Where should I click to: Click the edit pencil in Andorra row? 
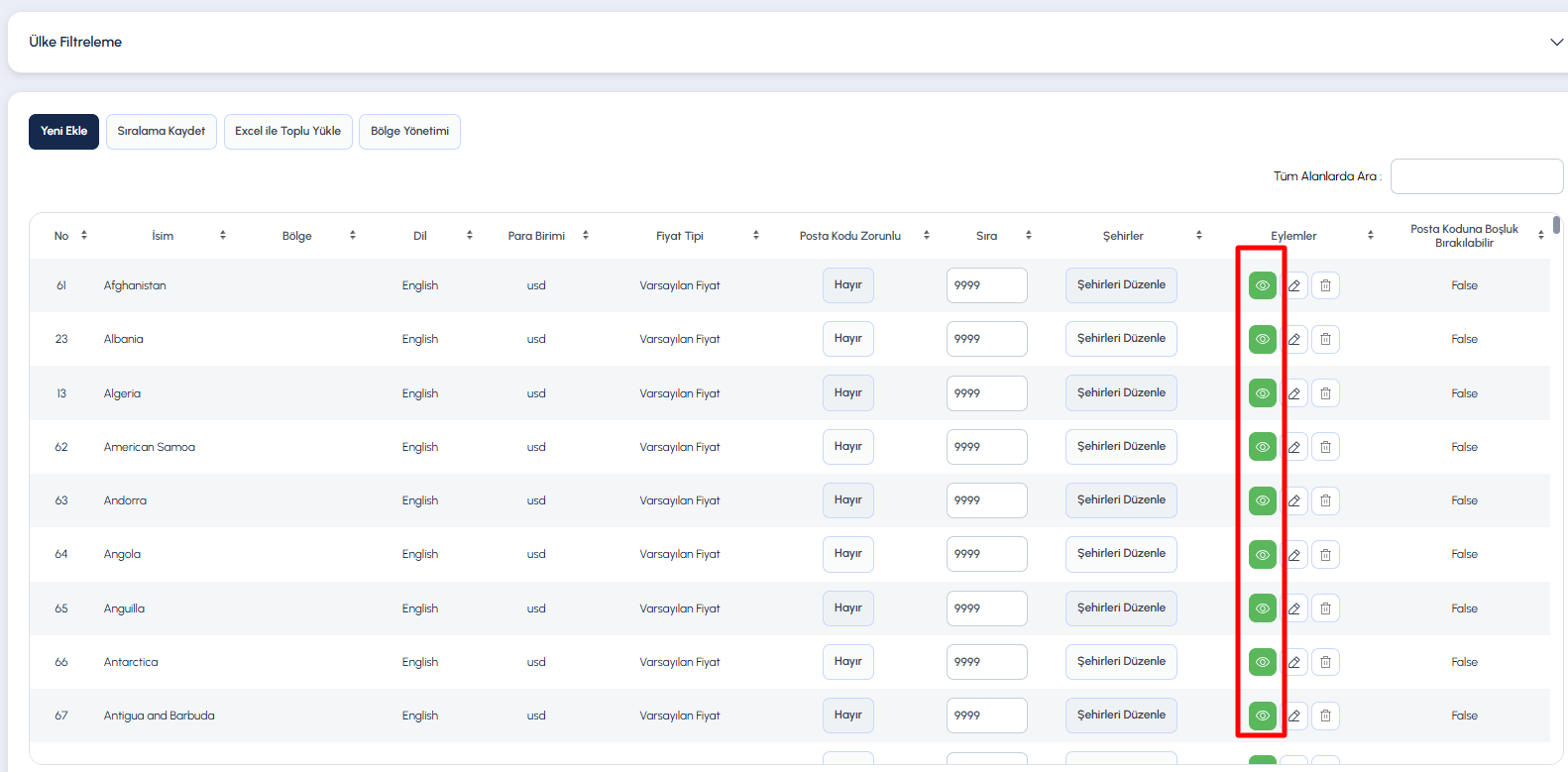click(x=1294, y=500)
